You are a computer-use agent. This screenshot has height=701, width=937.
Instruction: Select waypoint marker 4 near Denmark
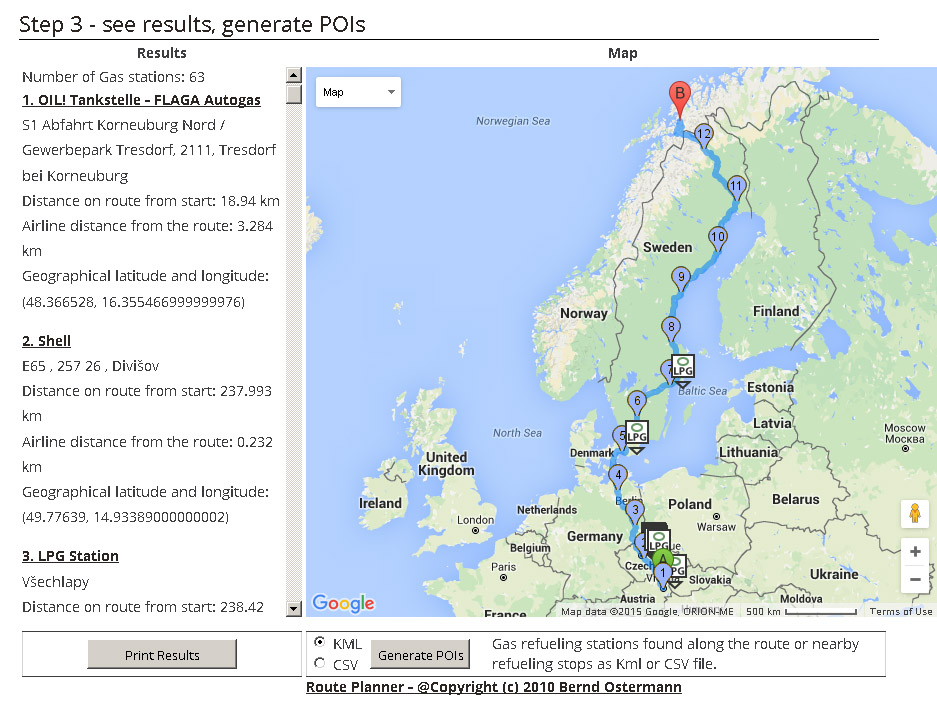pyautogui.click(x=618, y=478)
